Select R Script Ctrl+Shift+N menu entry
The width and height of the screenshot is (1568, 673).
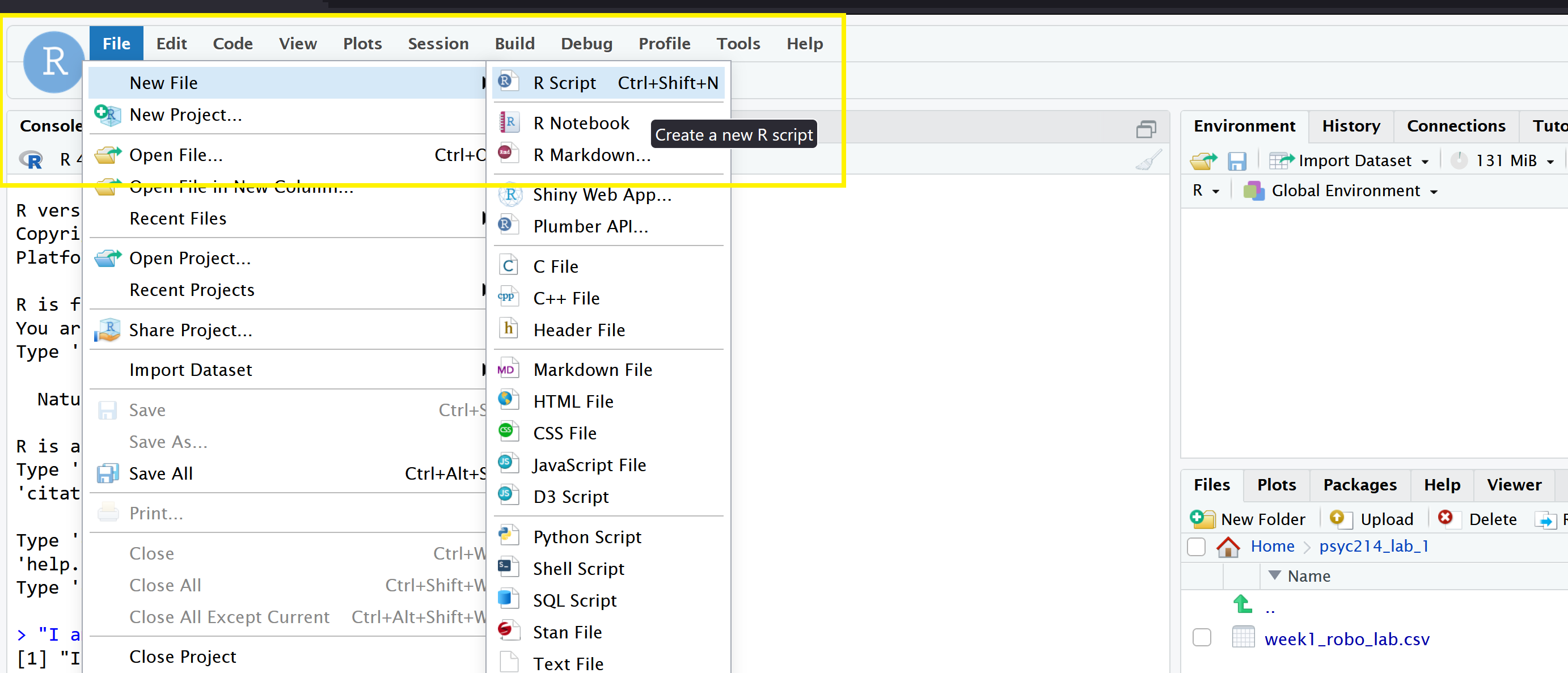coord(608,82)
